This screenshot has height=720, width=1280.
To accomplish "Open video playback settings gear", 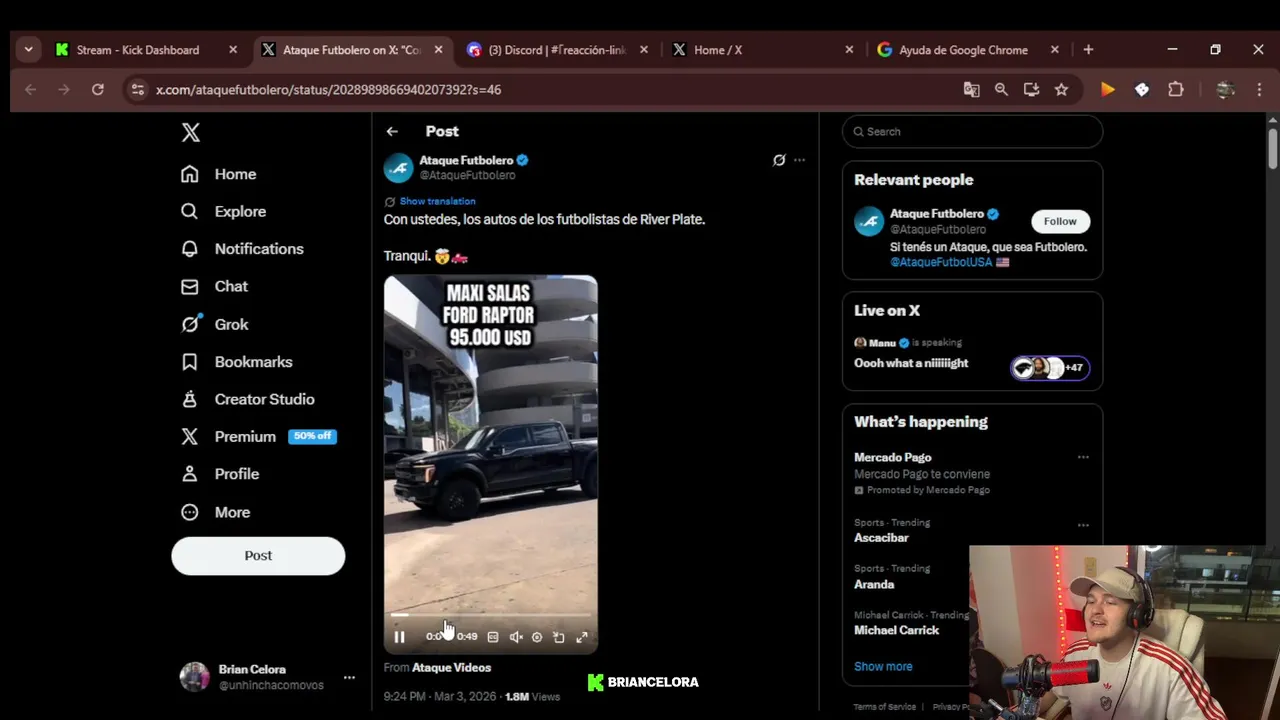I will click(x=537, y=637).
